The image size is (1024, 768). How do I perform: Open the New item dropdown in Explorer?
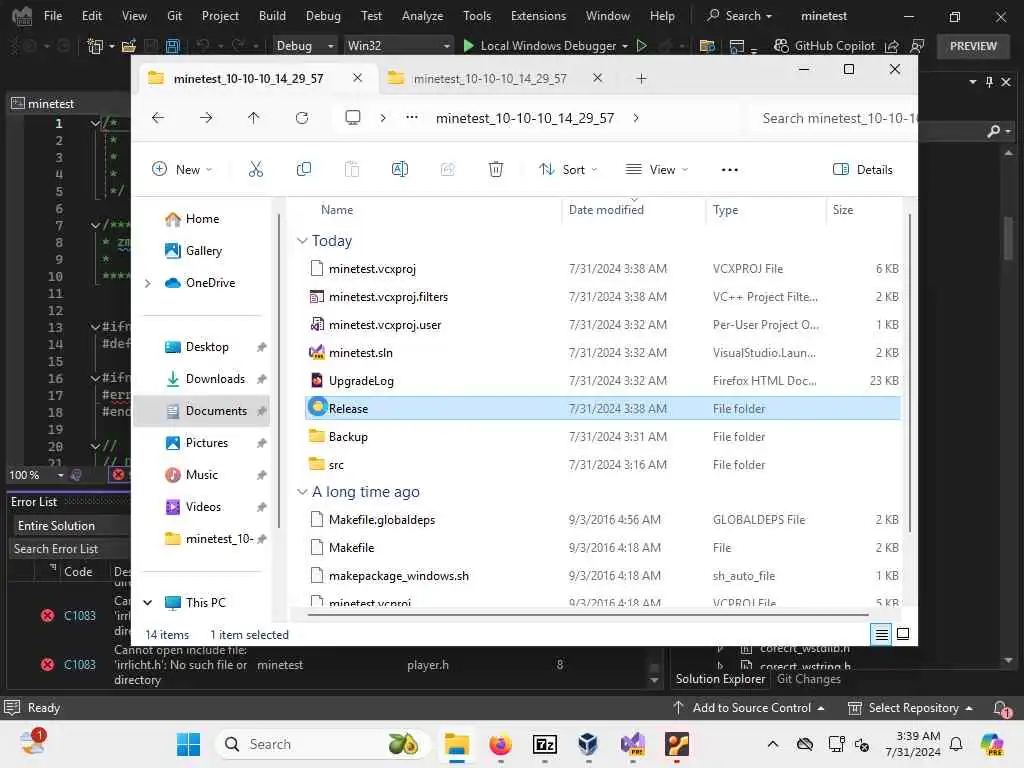tap(182, 170)
